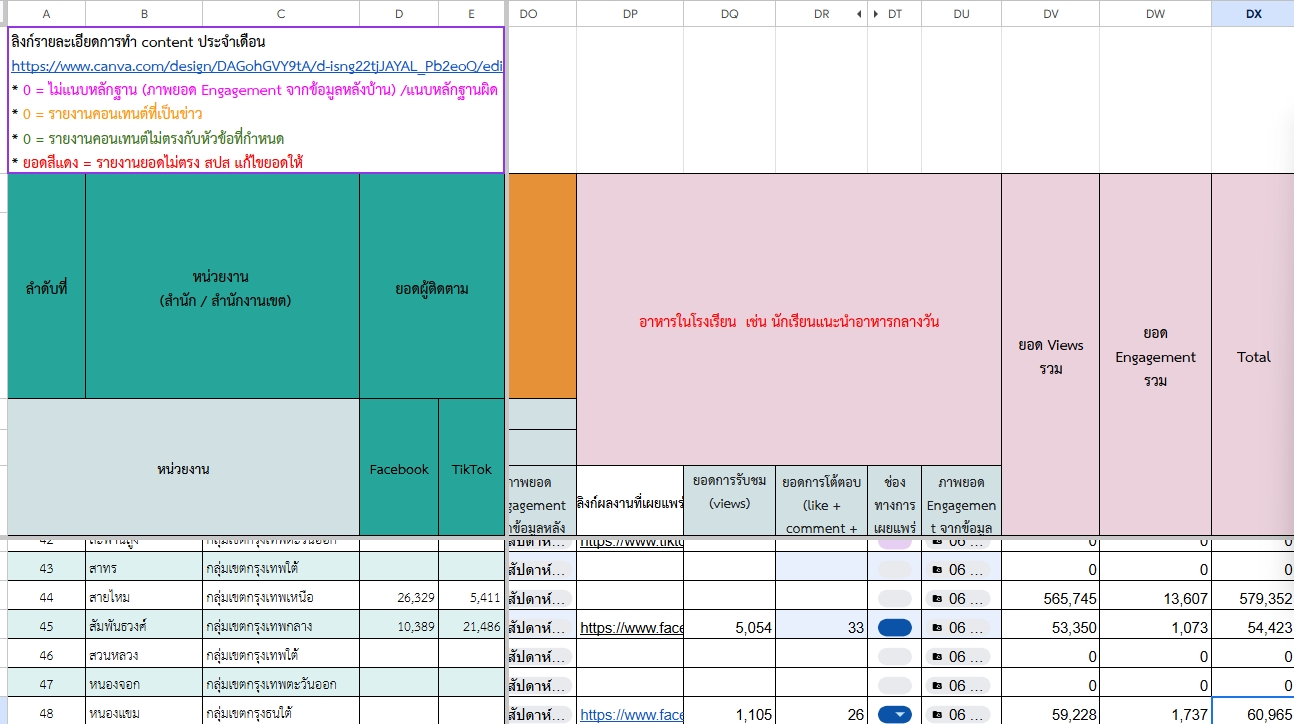Open the Facebook link in row 48
Image resolution: width=1294 pixels, height=724 pixels.
632,714
